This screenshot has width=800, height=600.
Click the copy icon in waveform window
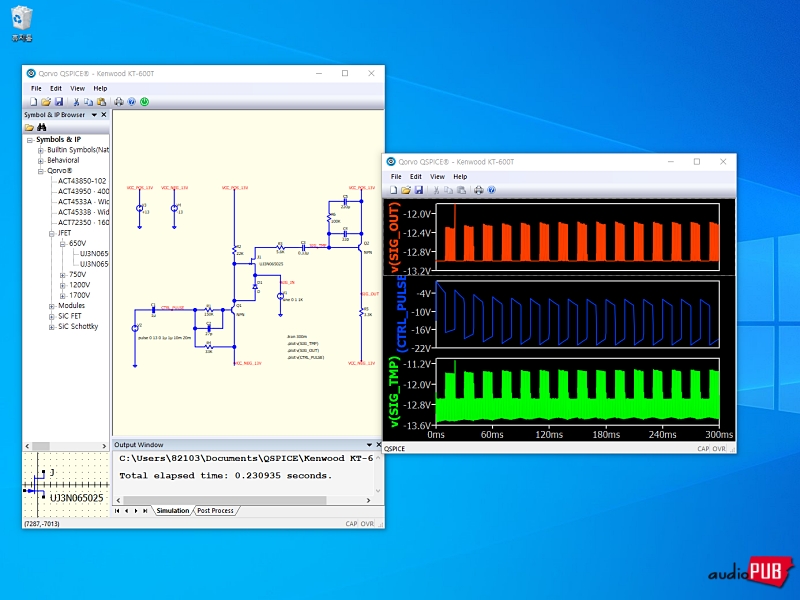448,190
